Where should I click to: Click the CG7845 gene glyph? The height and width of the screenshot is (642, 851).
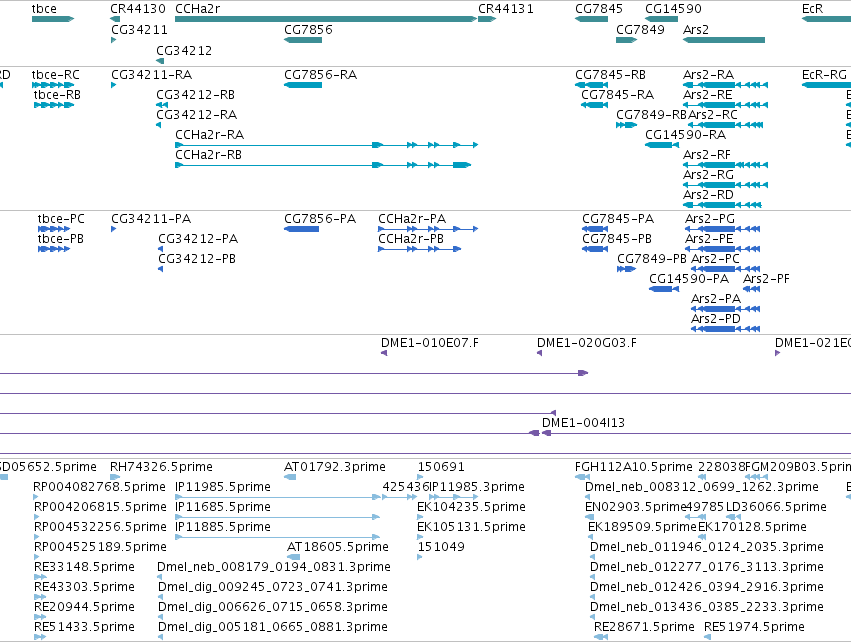(x=592, y=19)
